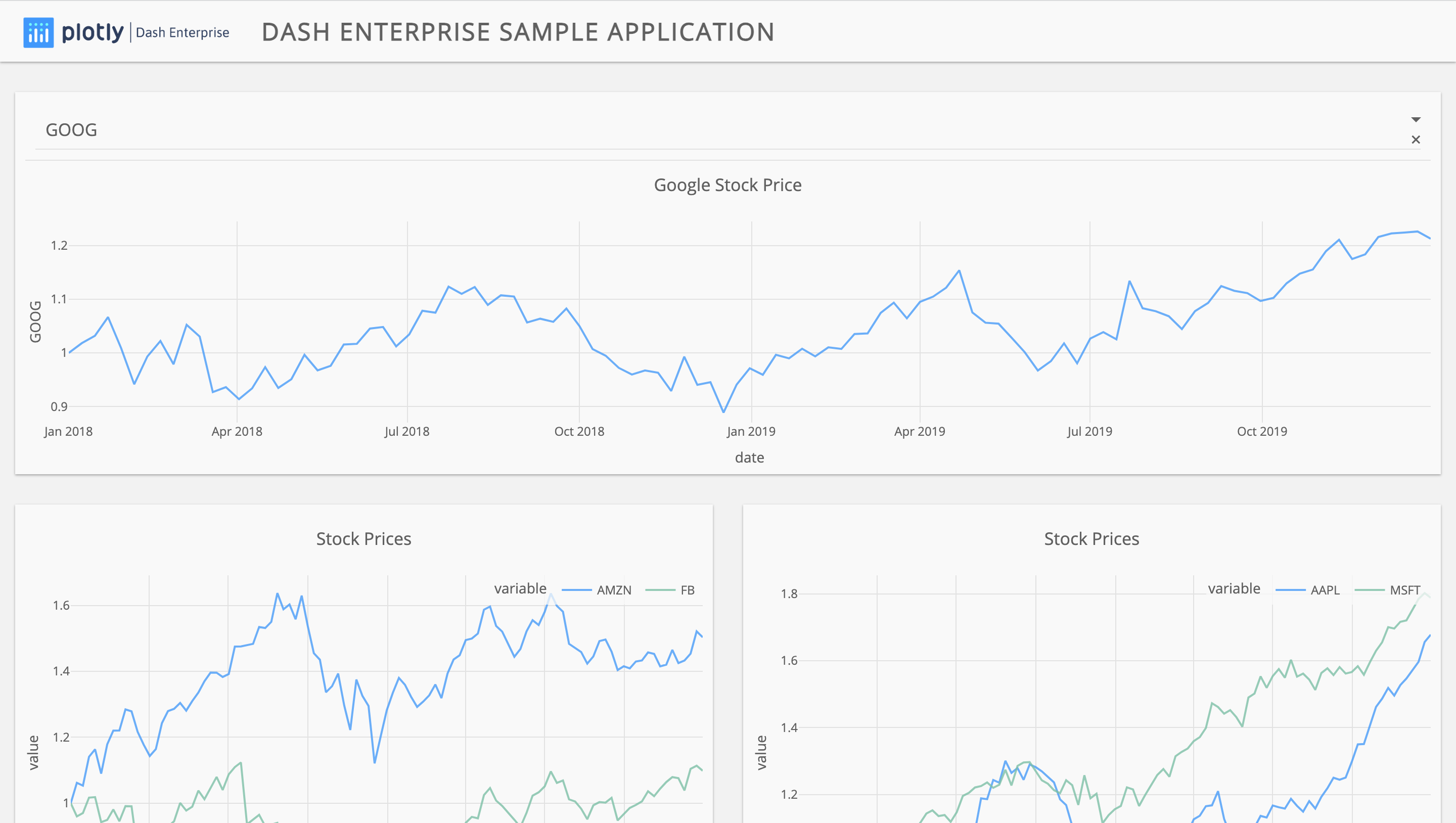Click the left Stock Prices chart title
This screenshot has height=823, width=1456.
[363, 539]
